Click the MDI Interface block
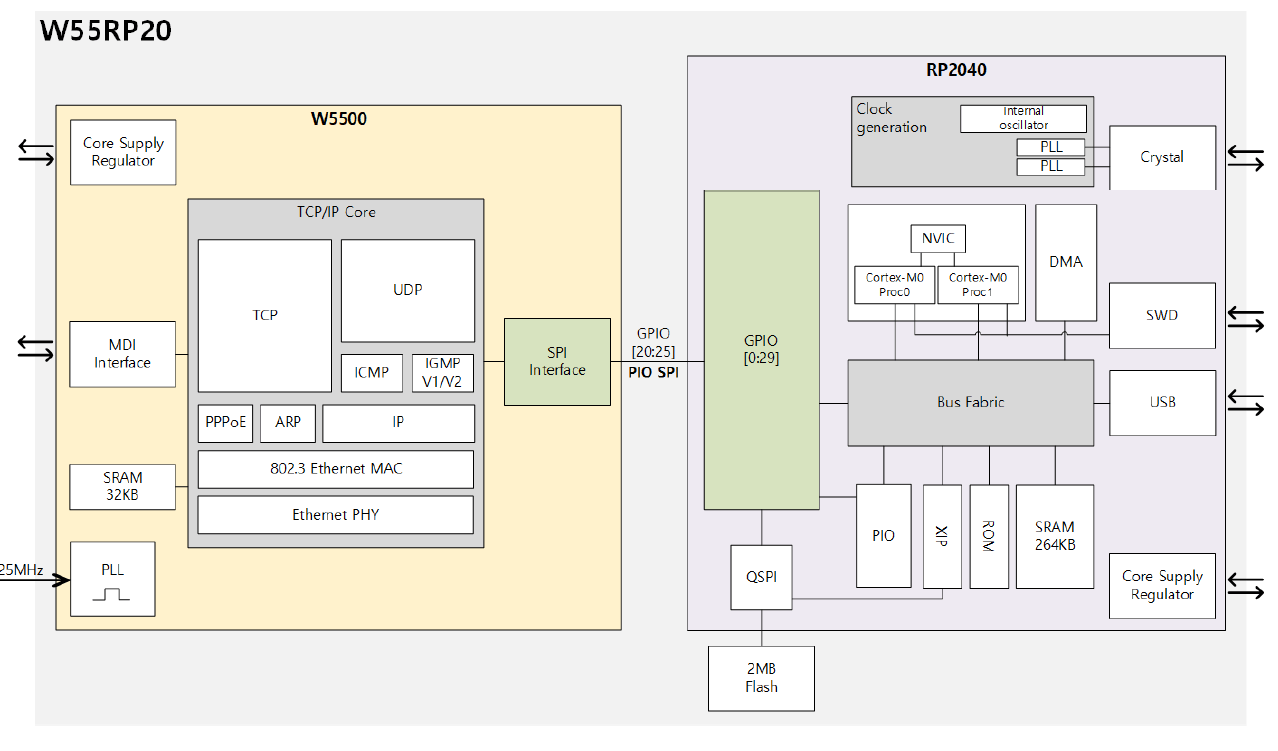Image resolution: width=1278 pixels, height=751 pixels. [x=123, y=354]
